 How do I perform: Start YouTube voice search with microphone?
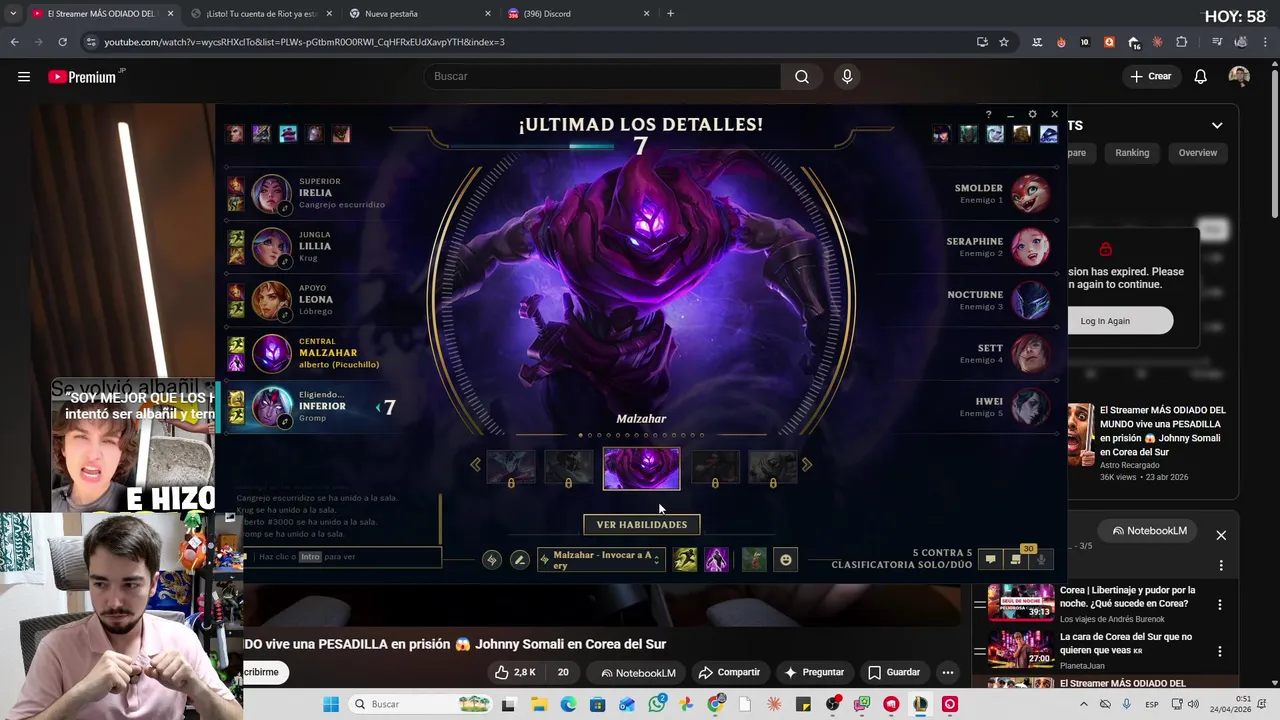click(847, 76)
